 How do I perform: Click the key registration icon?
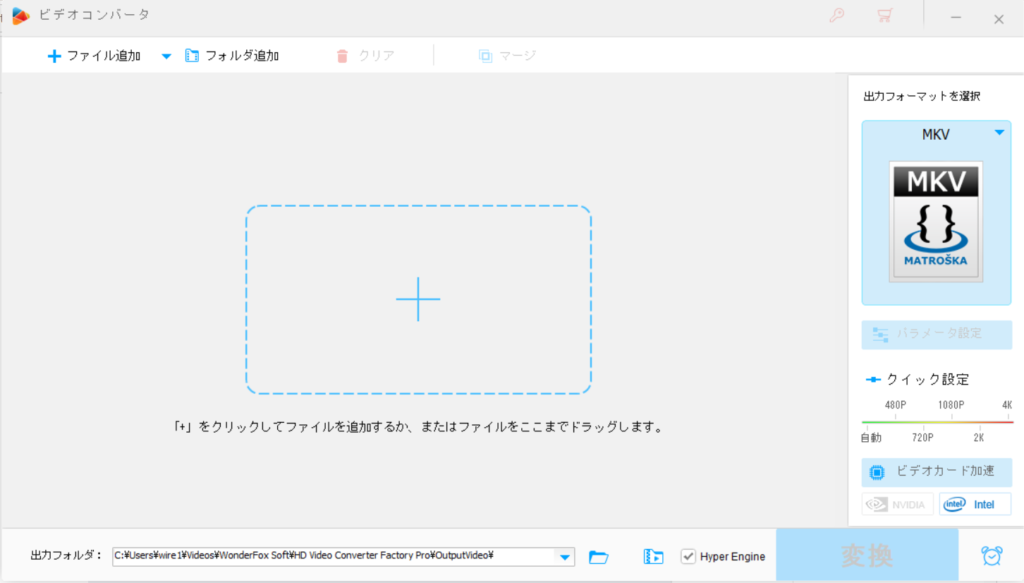coord(837,16)
